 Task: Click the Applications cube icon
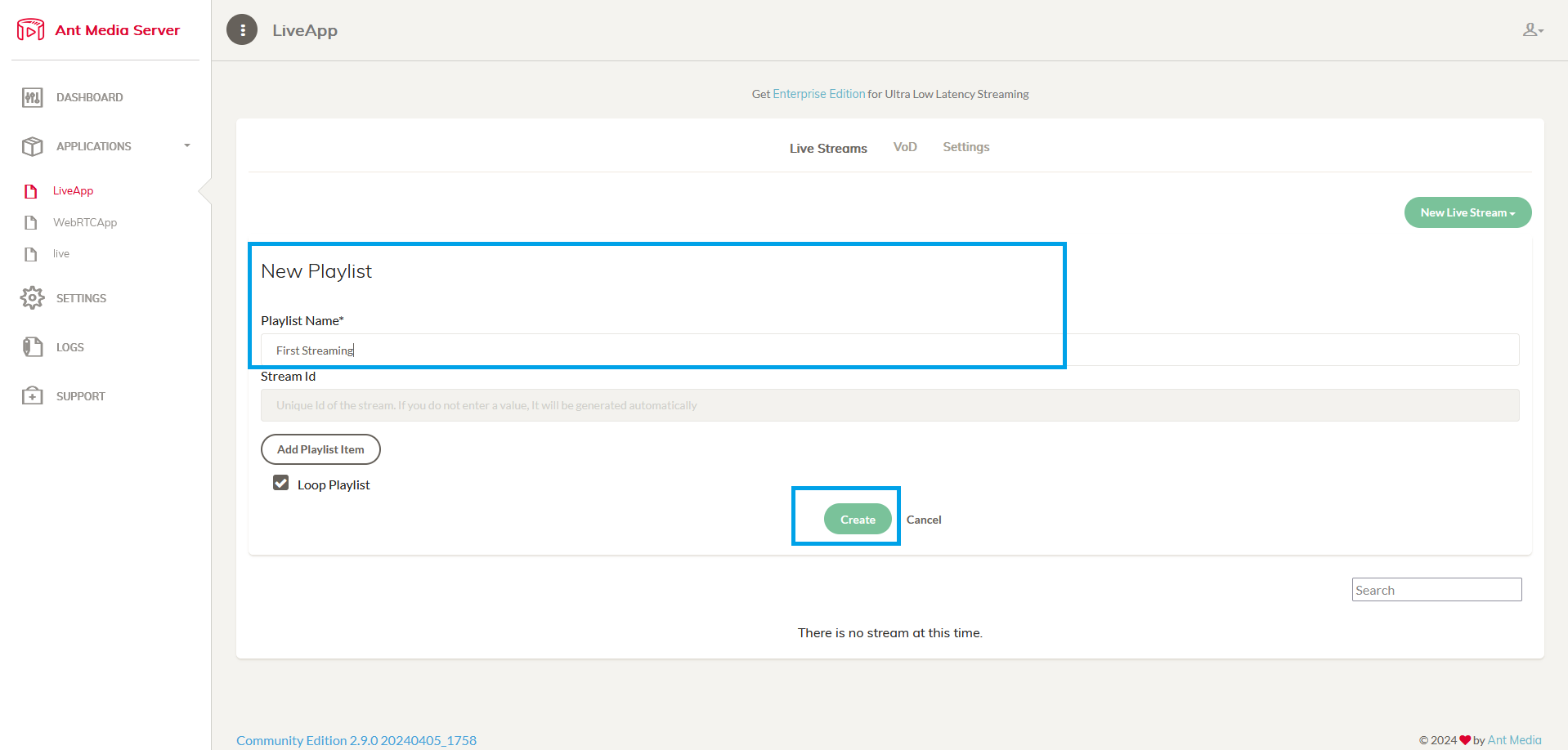pyautogui.click(x=32, y=146)
